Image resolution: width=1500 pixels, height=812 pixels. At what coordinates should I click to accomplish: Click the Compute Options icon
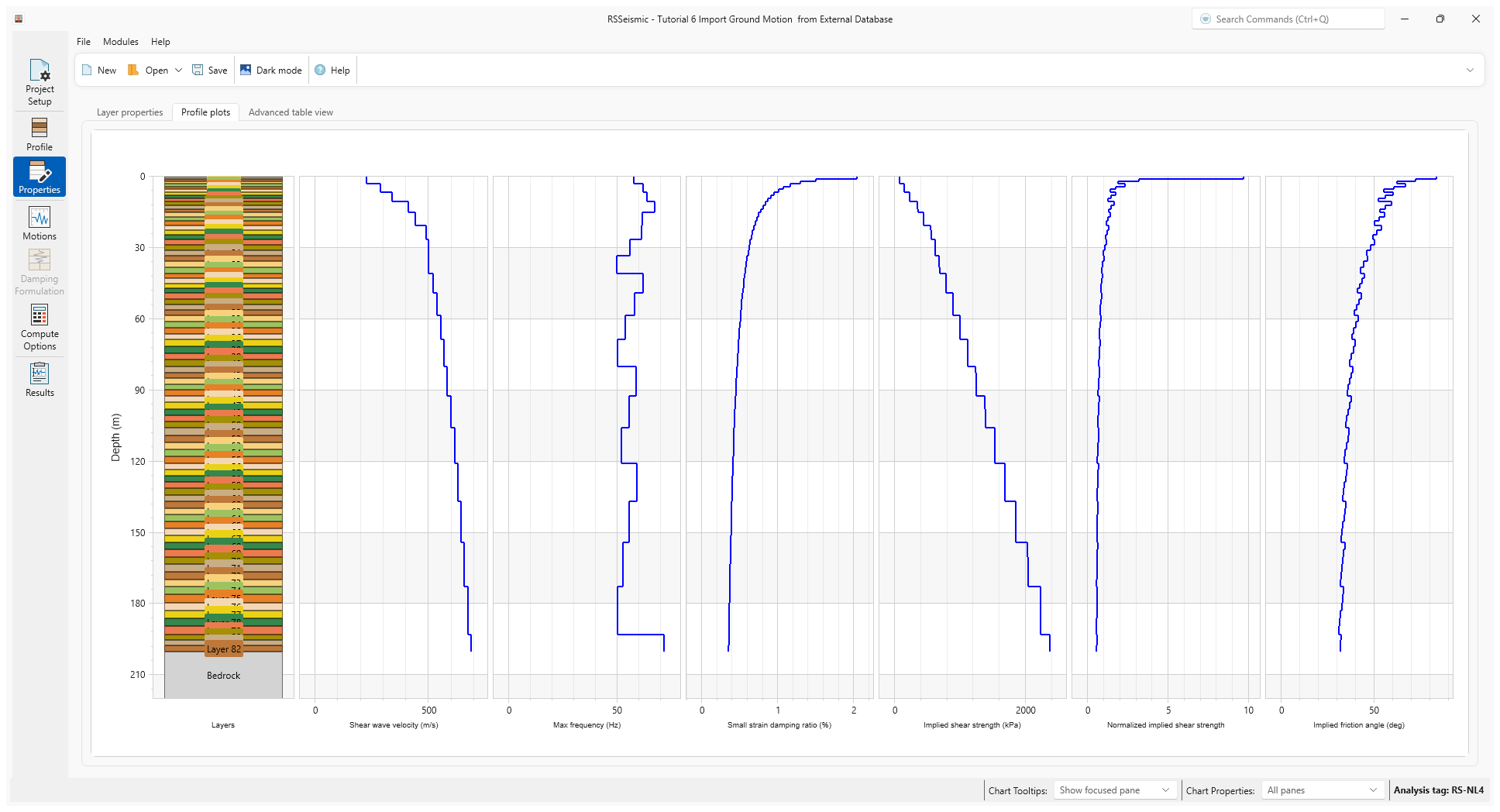[x=39, y=327]
